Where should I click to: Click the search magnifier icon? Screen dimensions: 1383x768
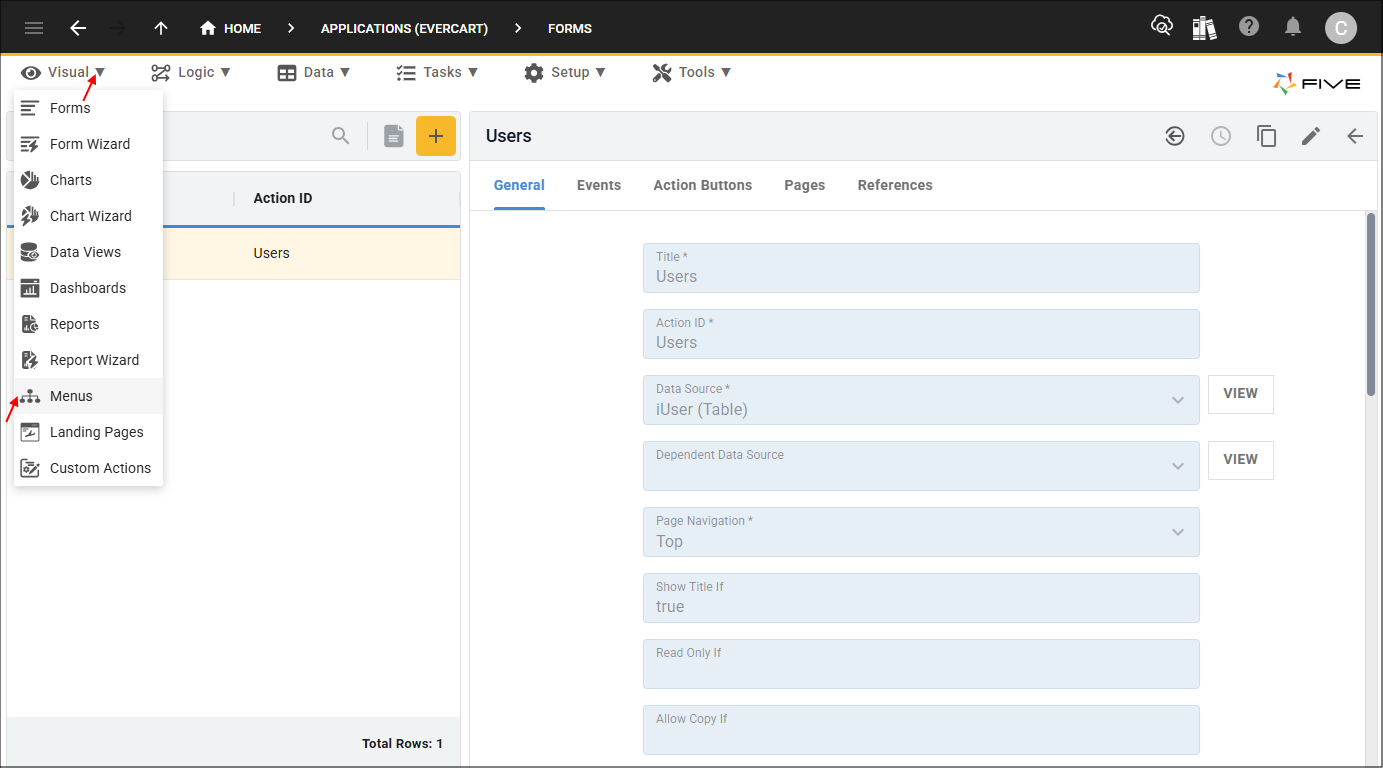[341, 136]
